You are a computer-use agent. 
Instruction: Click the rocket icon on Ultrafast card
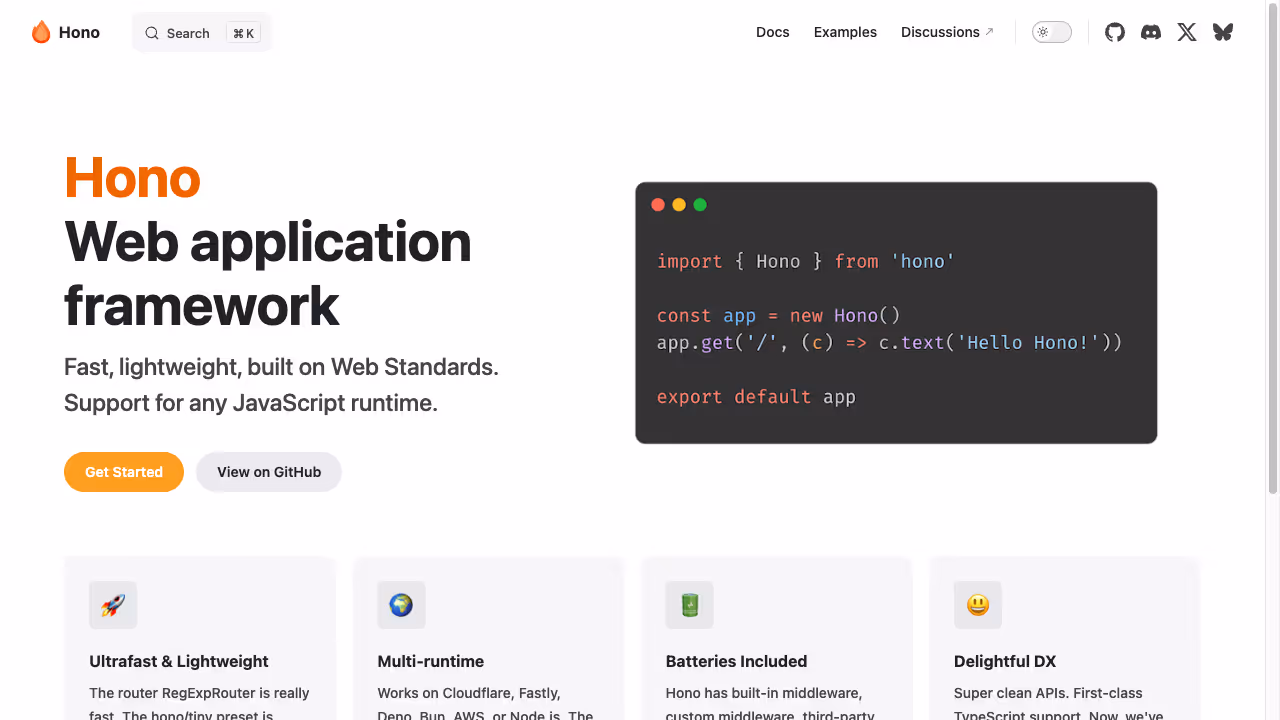113,605
